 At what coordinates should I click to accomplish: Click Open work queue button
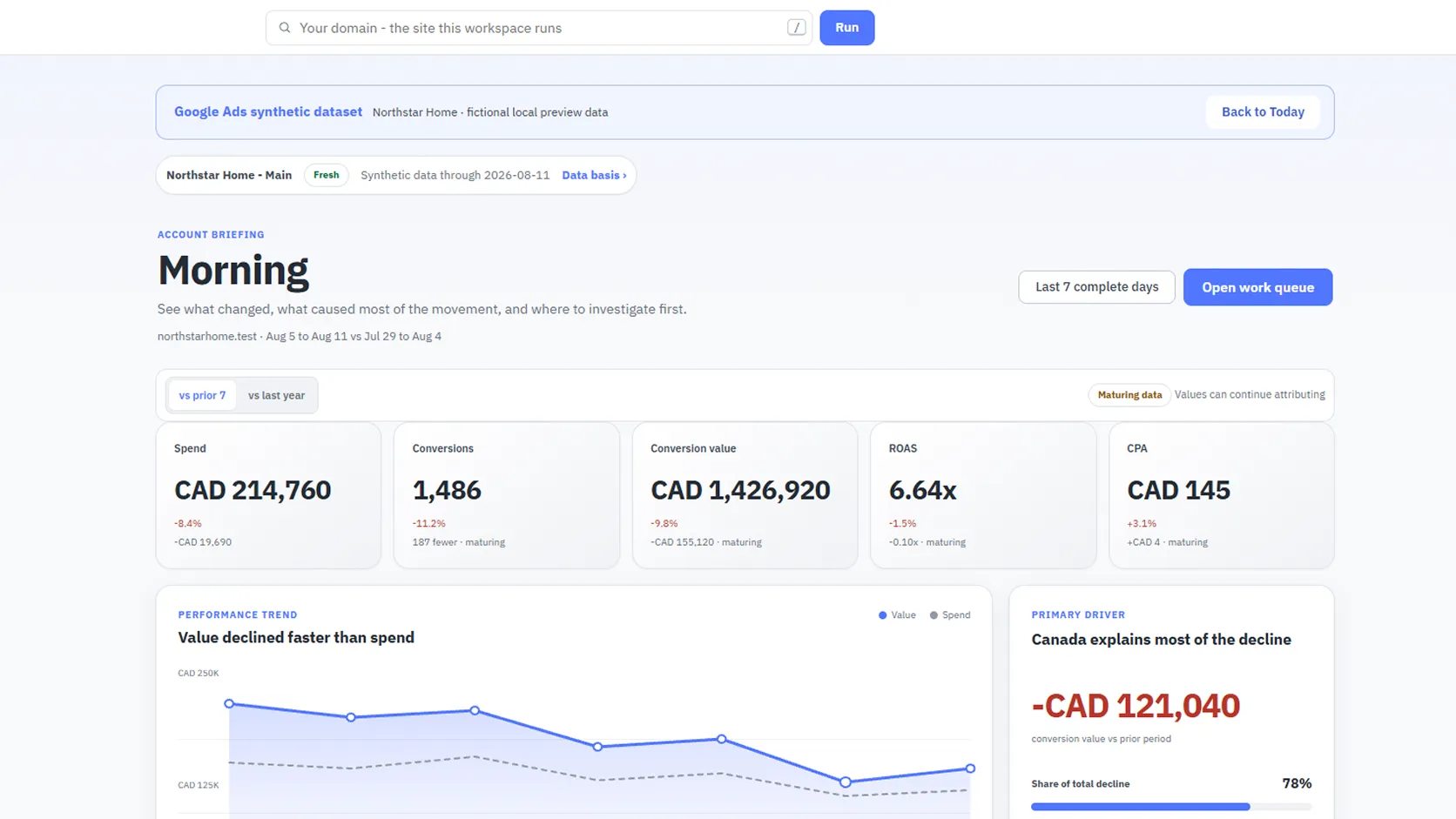[1257, 287]
